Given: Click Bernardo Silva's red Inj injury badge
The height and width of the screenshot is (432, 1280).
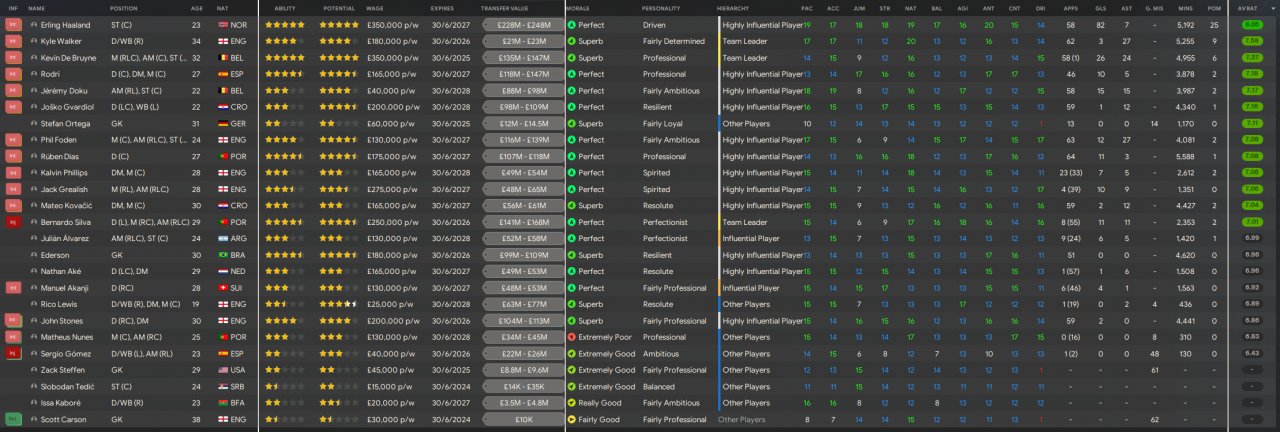Looking at the screenshot, I should pos(14,222).
